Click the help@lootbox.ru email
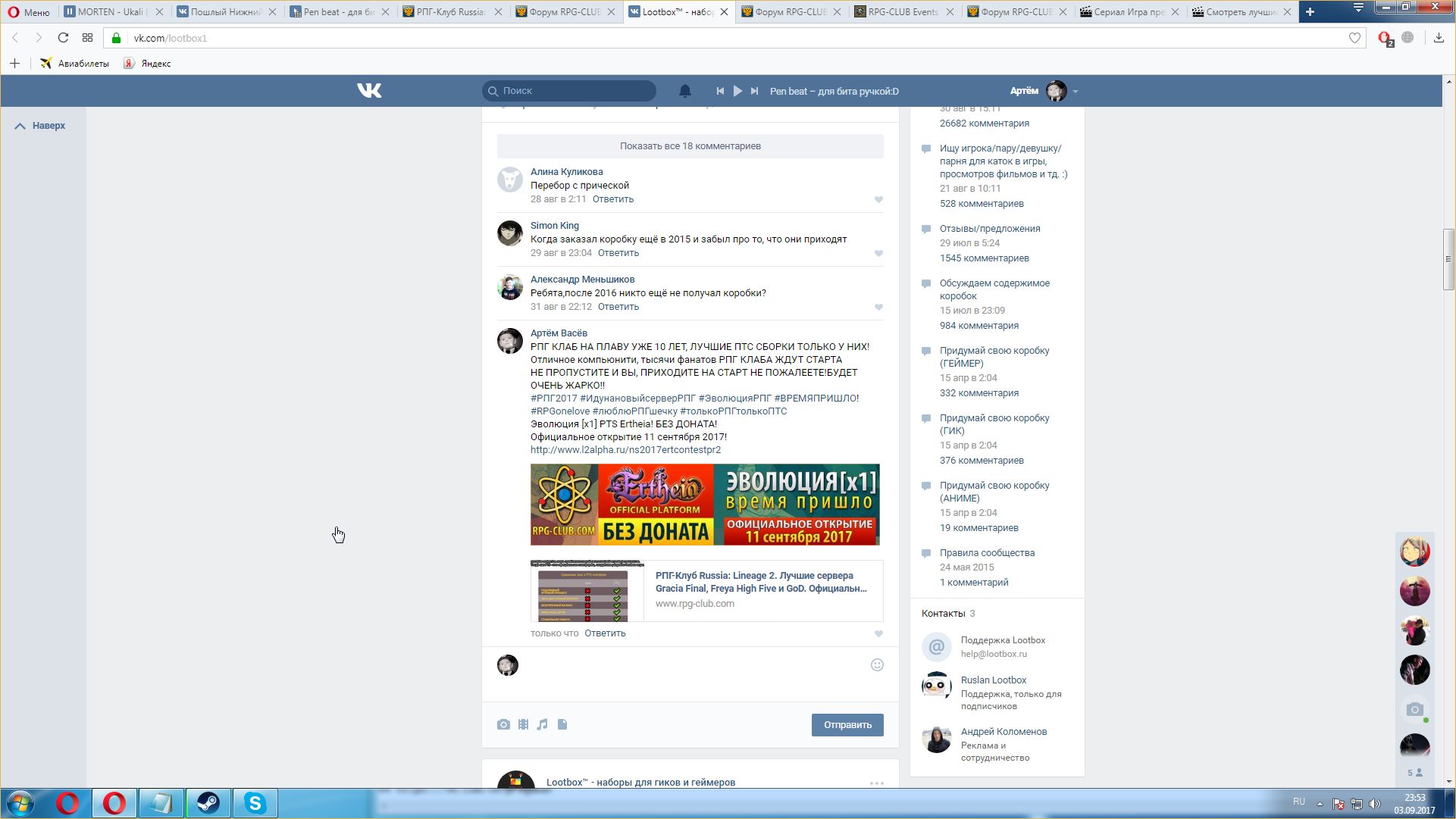Viewport: 1456px width, 819px height. (x=994, y=654)
